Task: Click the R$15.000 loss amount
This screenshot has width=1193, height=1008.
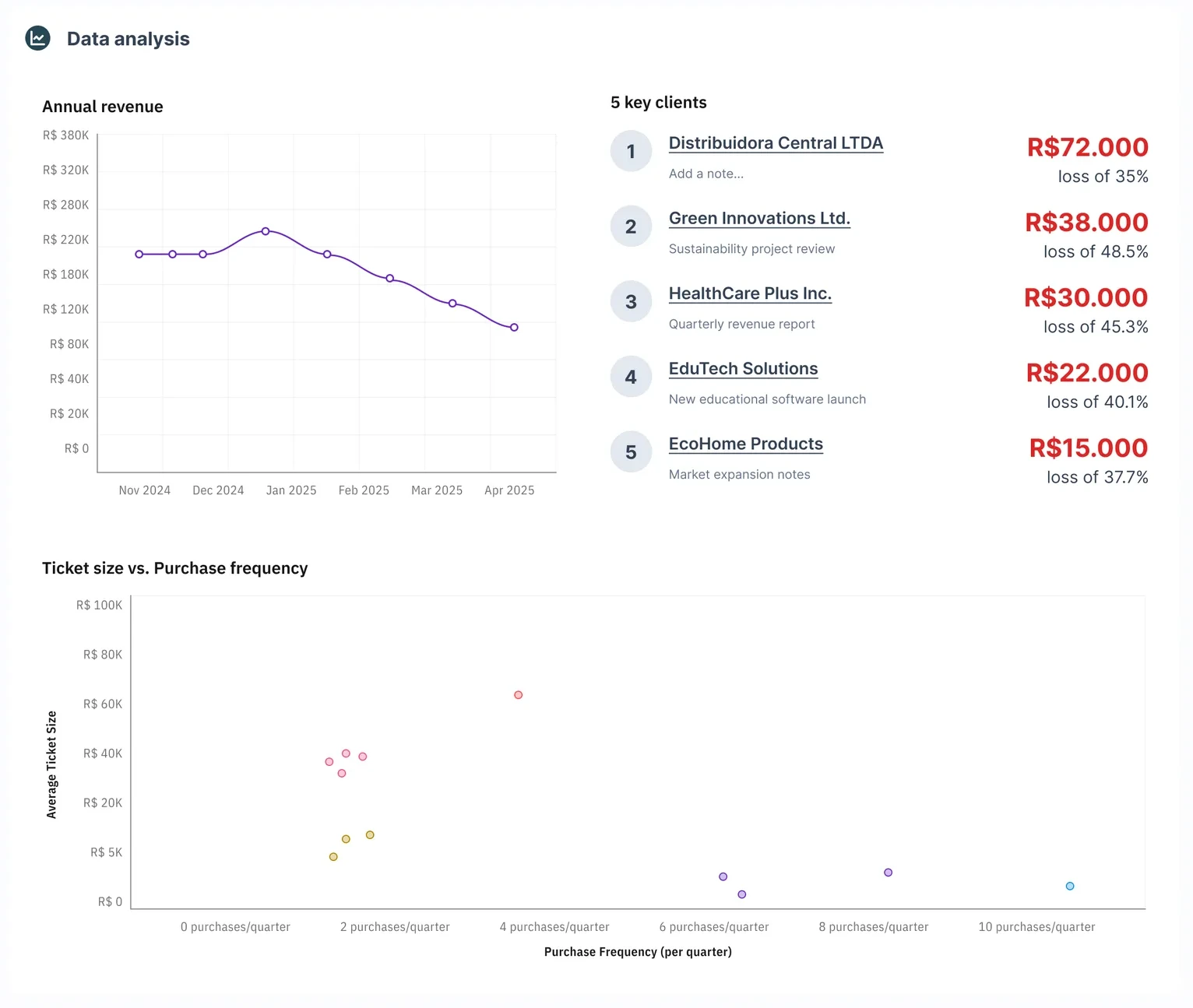Action: 1089,448
